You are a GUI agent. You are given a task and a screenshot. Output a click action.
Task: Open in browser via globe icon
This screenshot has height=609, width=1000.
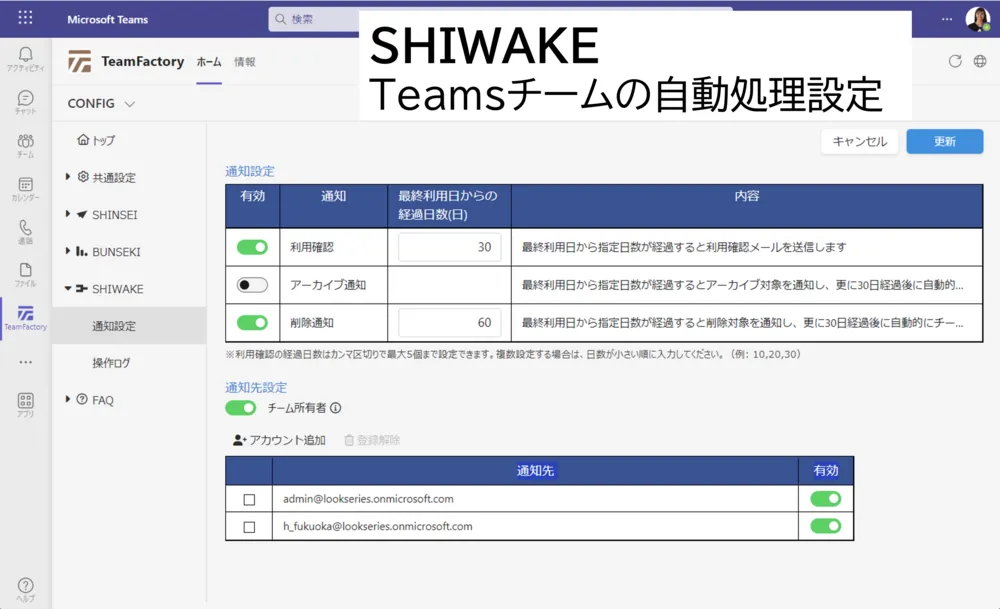pyautogui.click(x=980, y=61)
